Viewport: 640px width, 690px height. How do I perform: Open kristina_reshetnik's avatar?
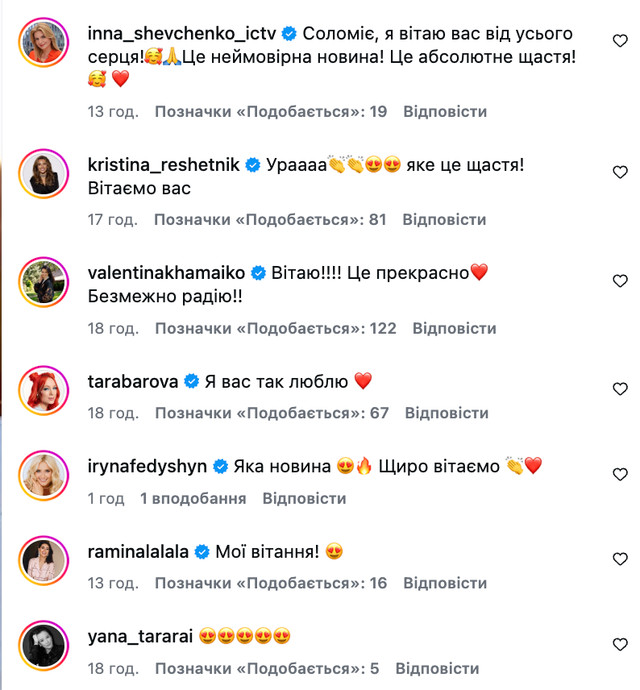[42, 173]
